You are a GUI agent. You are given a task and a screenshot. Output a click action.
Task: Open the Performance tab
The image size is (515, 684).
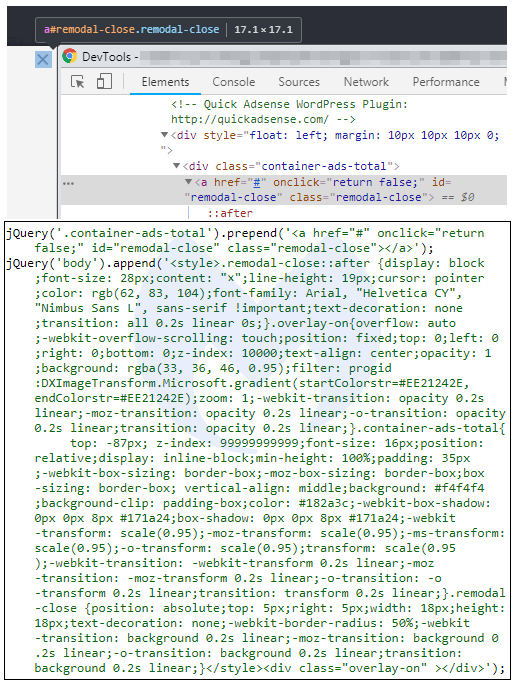coord(446,82)
